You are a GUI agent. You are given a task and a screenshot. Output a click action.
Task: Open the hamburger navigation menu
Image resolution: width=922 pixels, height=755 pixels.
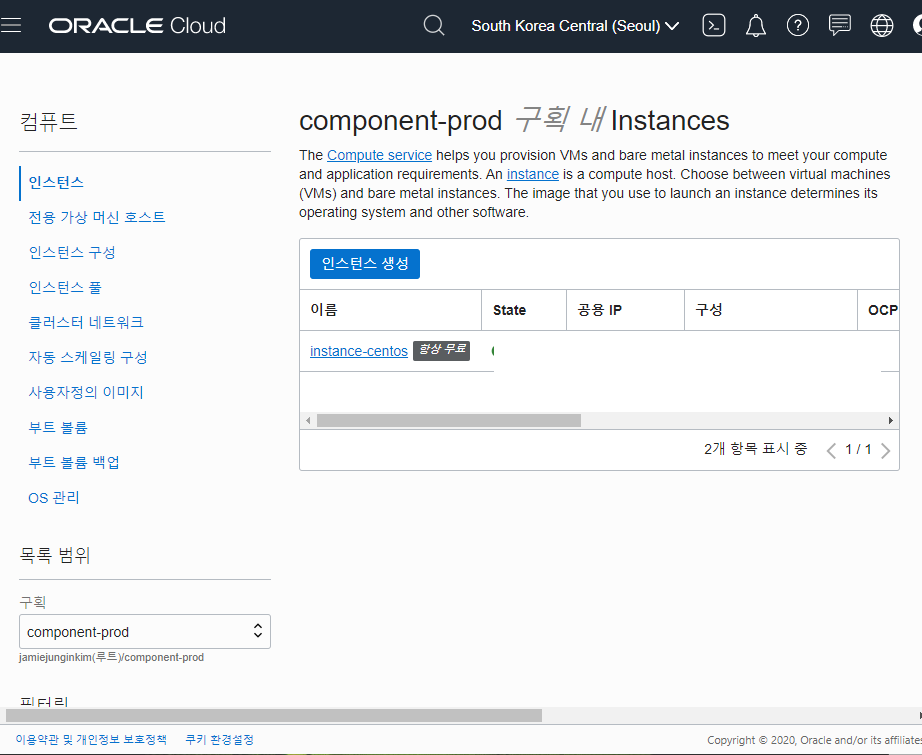click(11, 25)
